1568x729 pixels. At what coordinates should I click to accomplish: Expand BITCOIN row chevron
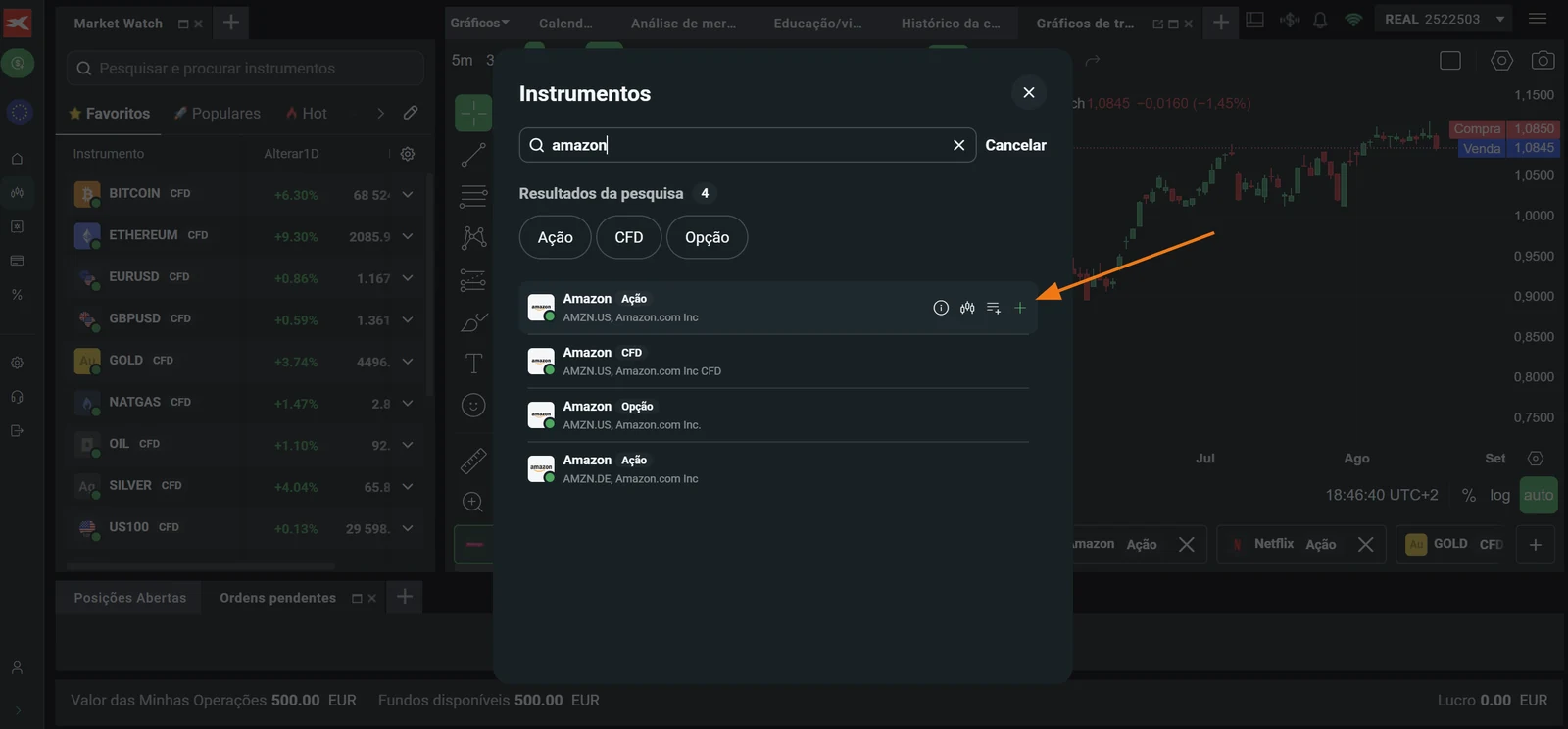coord(408,195)
